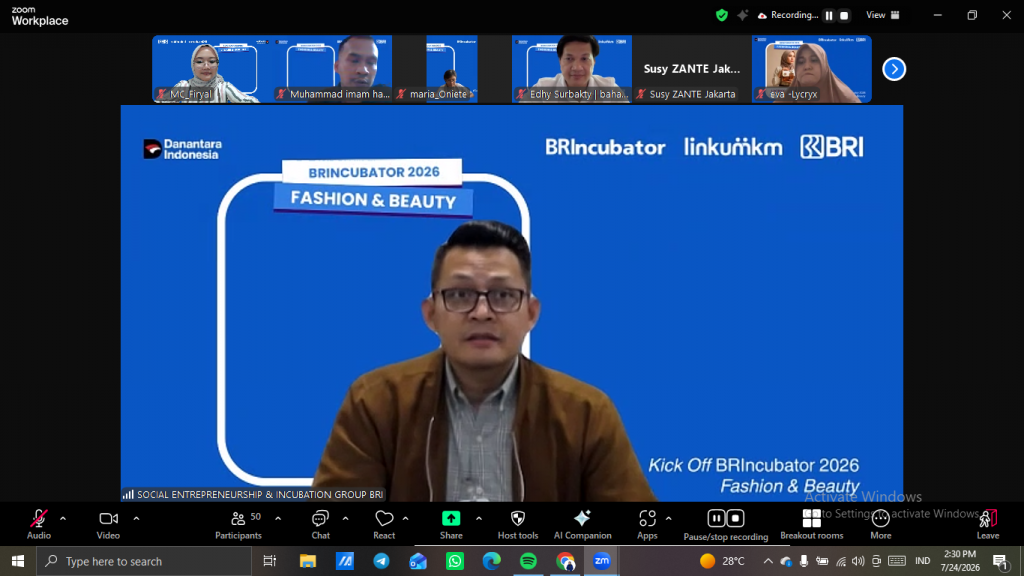Pause recording in bottom toolbar
This screenshot has height=576, width=1024.
click(716, 519)
